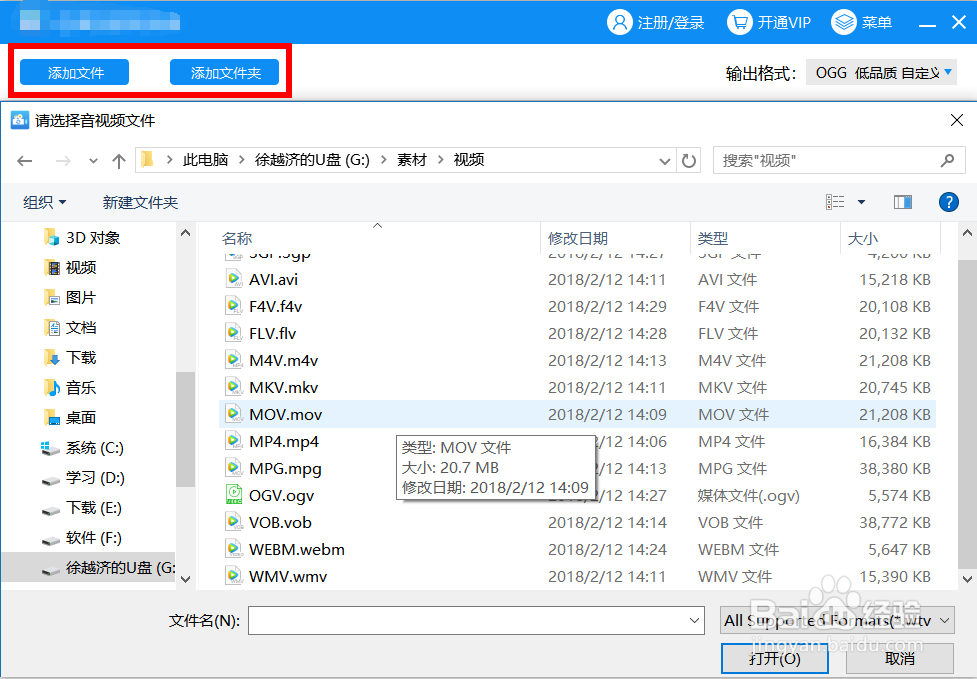Change the file view layout icon
This screenshot has width=977, height=679.
(835, 202)
